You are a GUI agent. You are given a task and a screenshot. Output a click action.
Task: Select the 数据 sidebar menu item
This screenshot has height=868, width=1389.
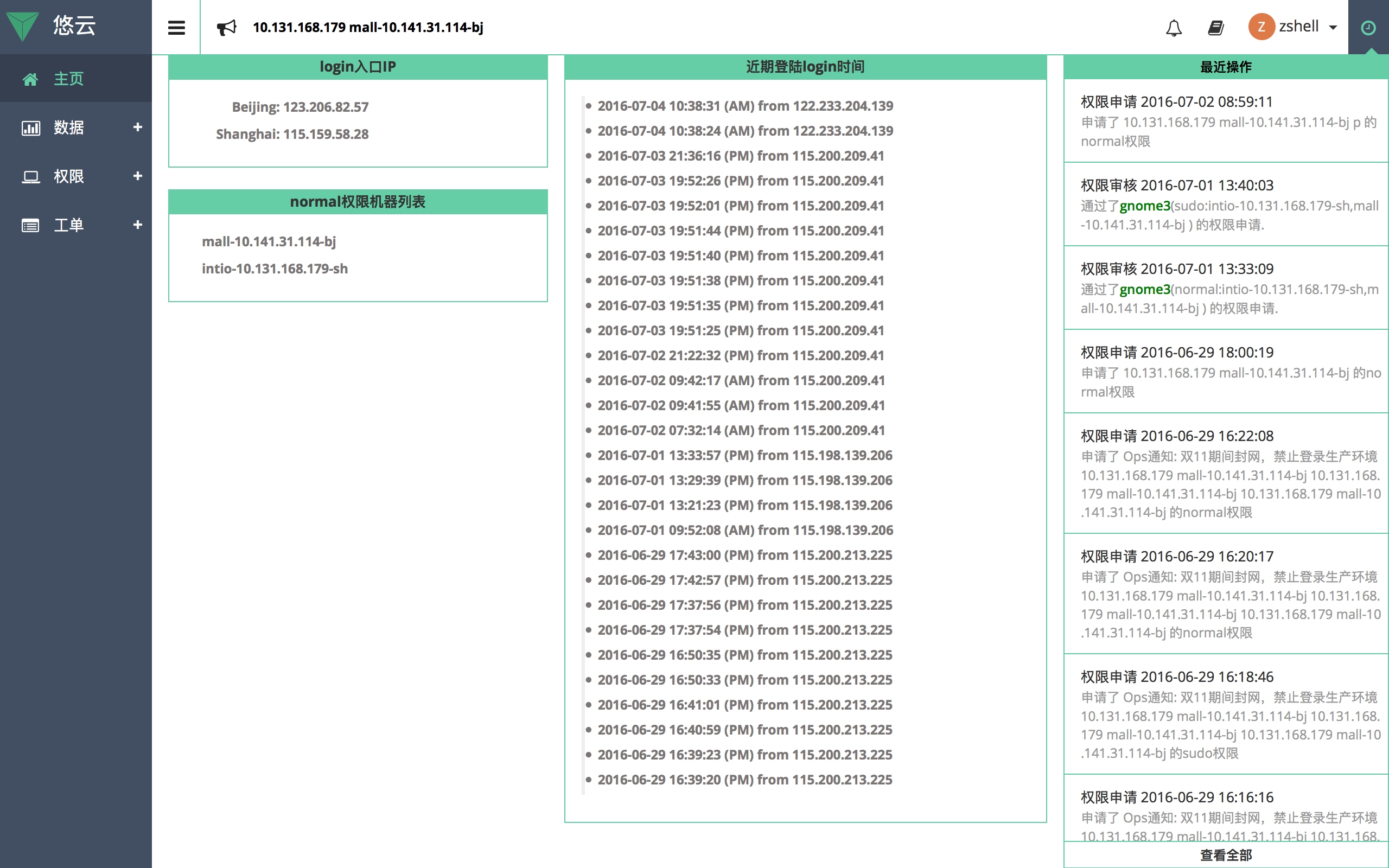click(69, 127)
